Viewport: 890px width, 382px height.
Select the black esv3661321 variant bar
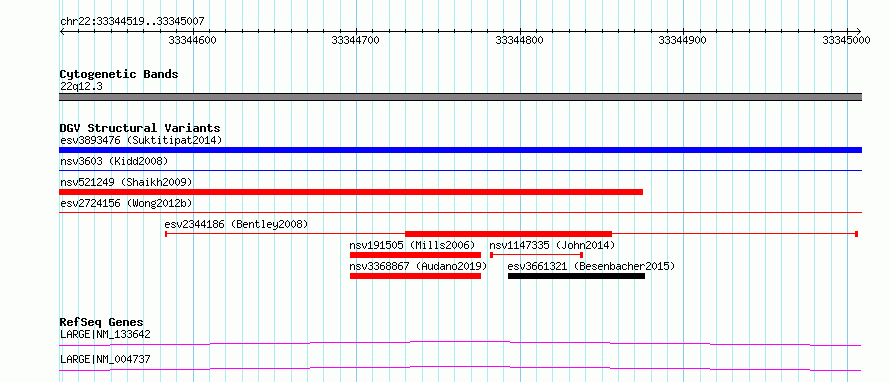click(x=577, y=276)
